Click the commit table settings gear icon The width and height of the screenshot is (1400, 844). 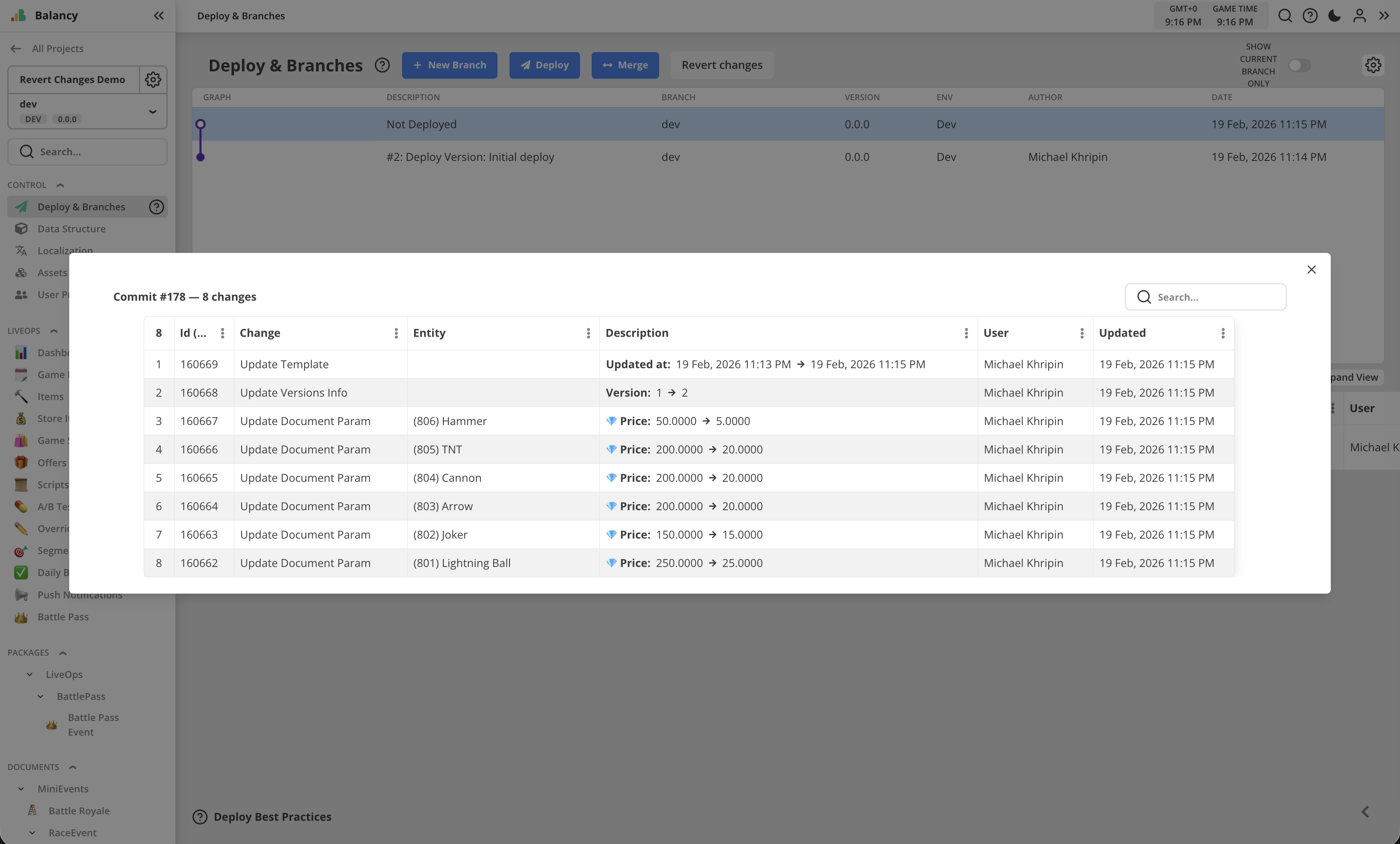tap(1373, 65)
